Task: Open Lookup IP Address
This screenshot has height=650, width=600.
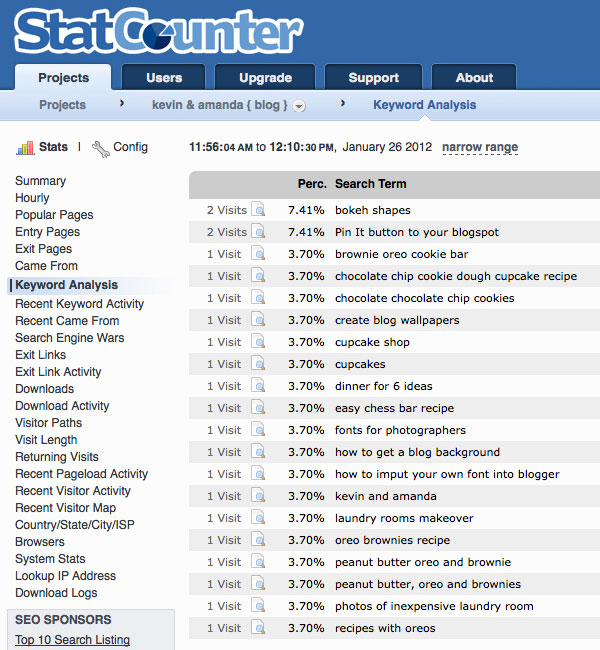Action: click(66, 576)
